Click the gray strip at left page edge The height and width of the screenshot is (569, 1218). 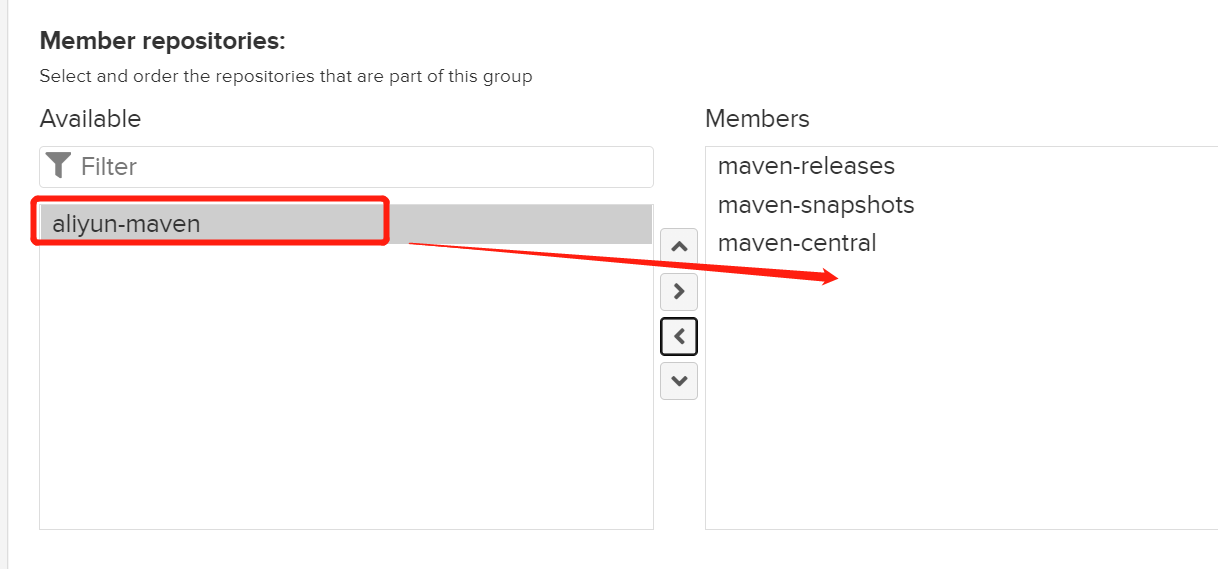pos(4,284)
